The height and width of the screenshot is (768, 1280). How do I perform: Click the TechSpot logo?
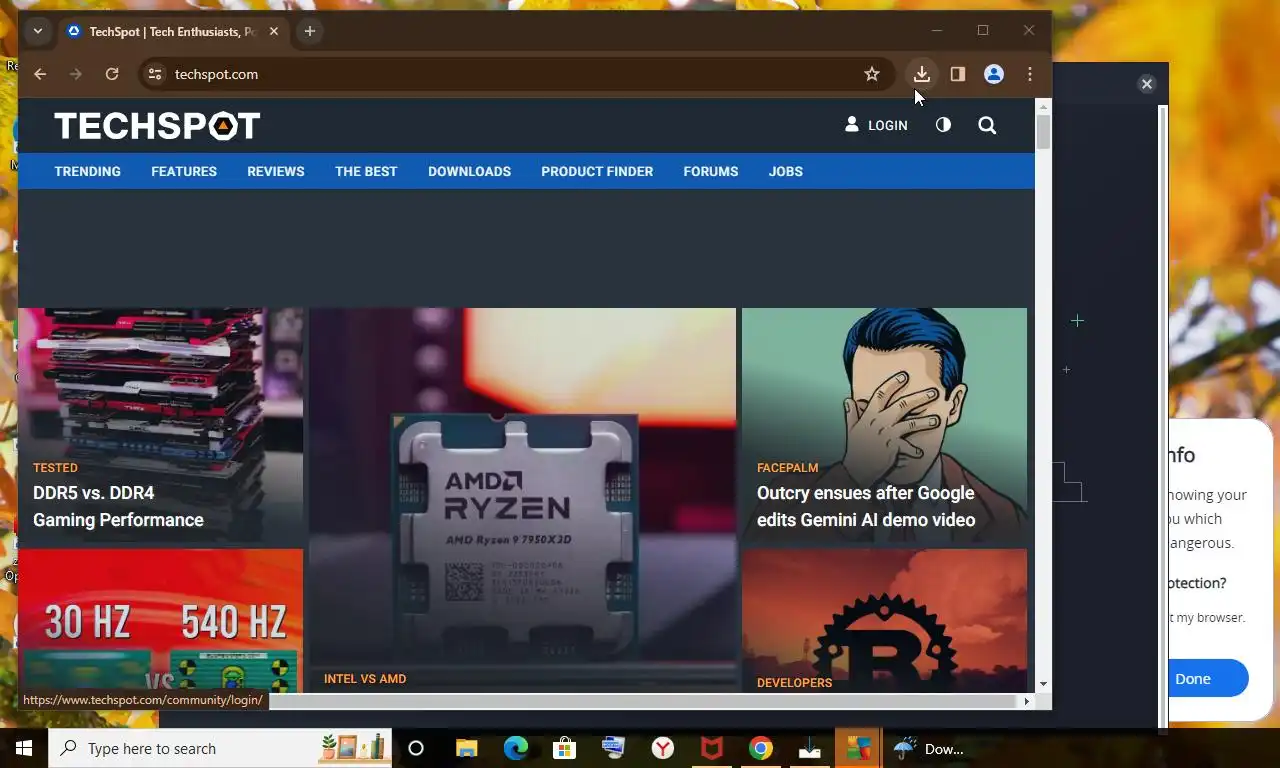(x=157, y=125)
